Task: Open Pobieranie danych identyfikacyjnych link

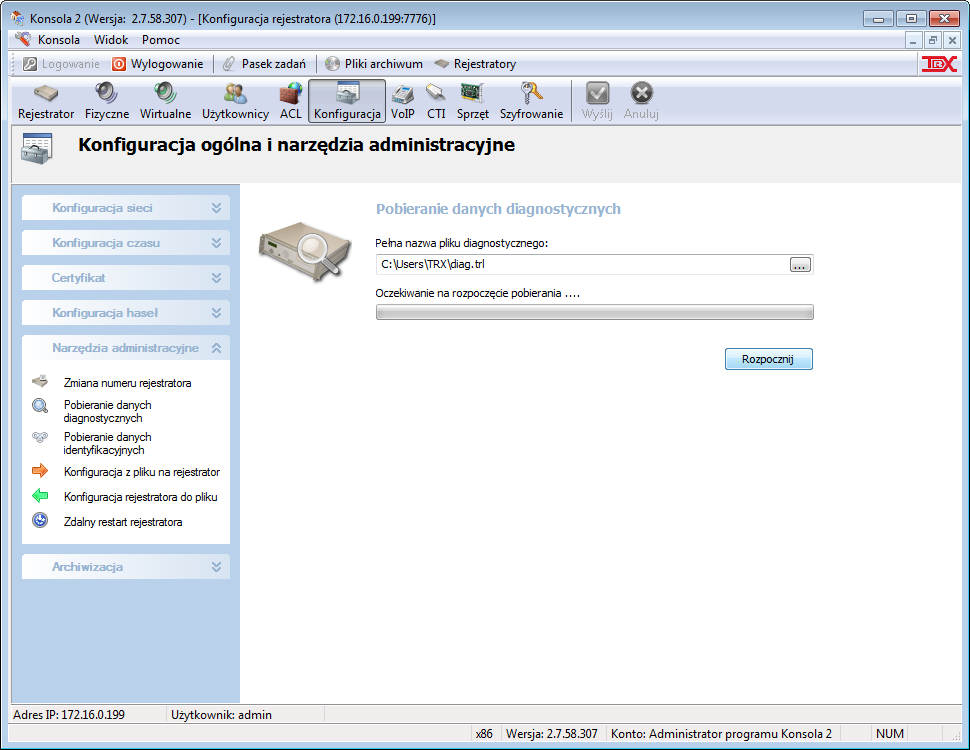Action: point(108,444)
